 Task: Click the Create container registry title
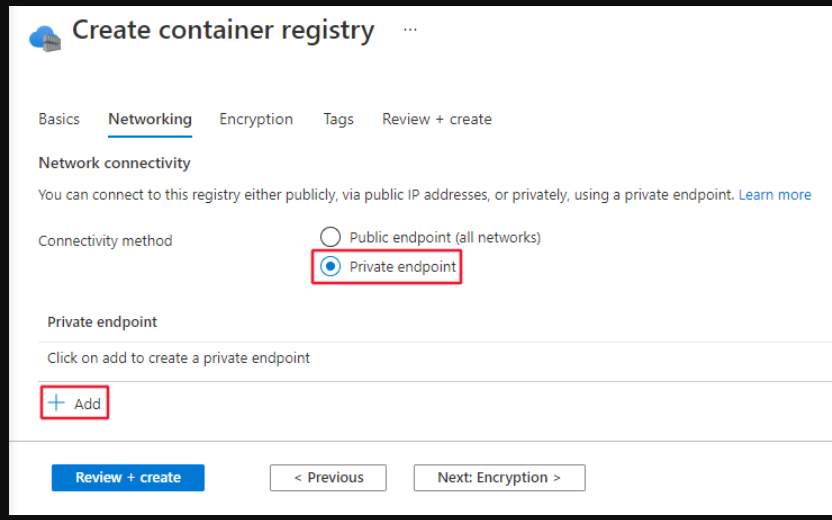(223, 30)
